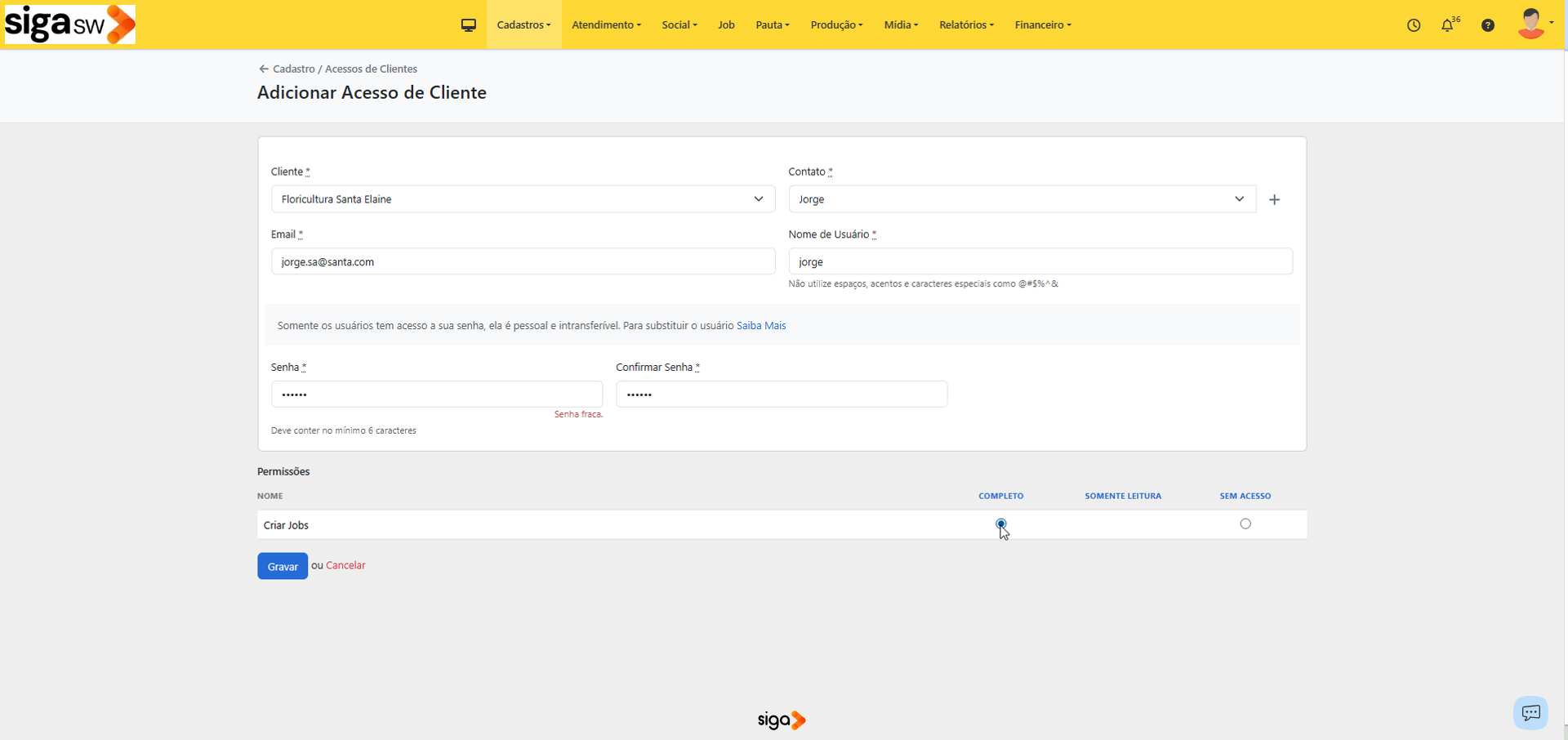1568x740 pixels.
Task: Click the plus icon to add contact
Action: (1274, 199)
